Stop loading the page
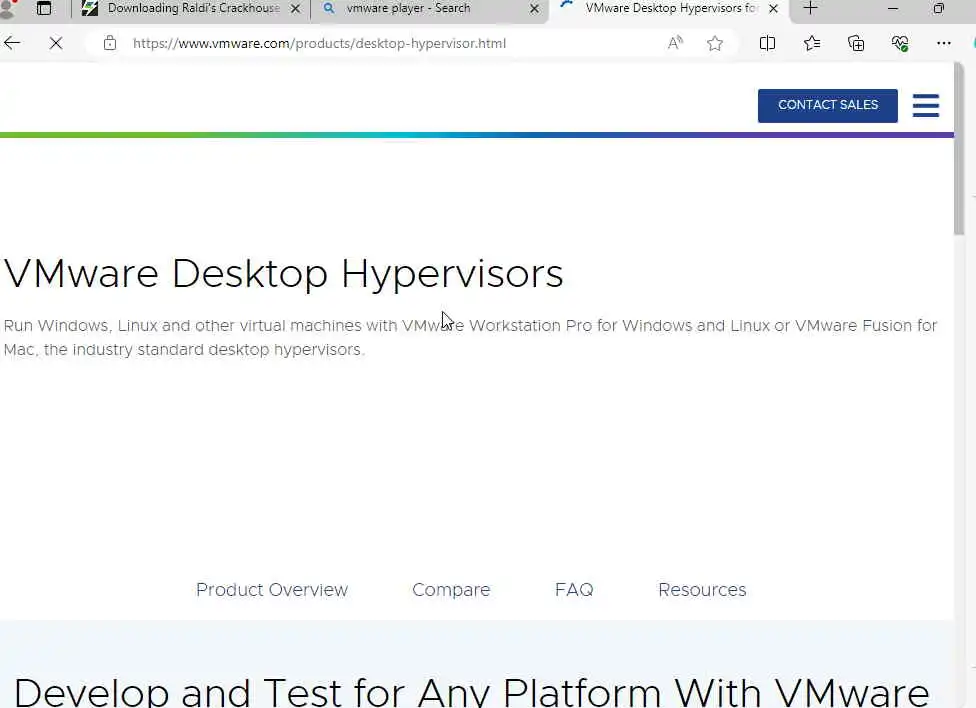Image resolution: width=976 pixels, height=708 pixels. (55, 43)
